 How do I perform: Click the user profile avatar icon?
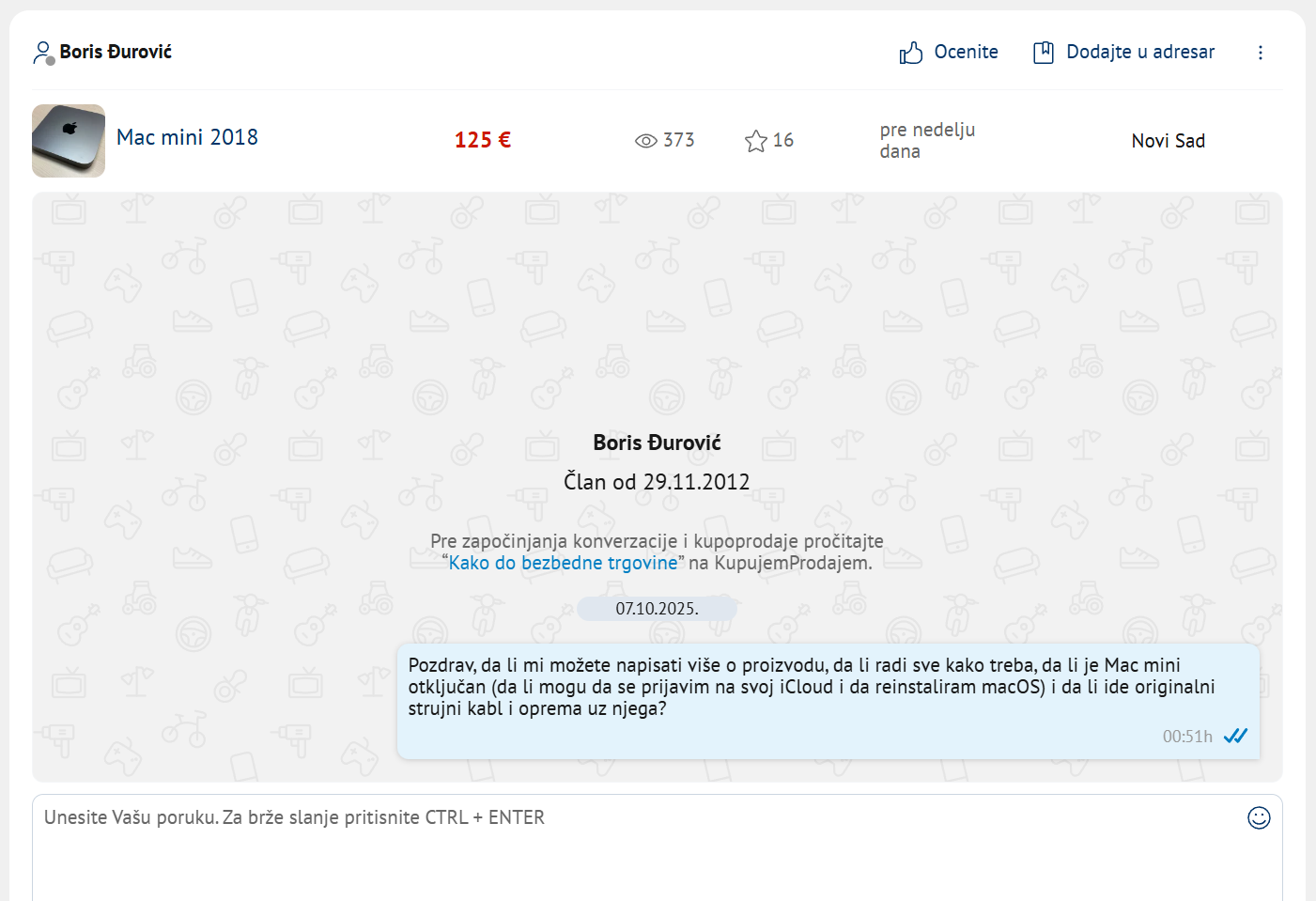tap(43, 53)
